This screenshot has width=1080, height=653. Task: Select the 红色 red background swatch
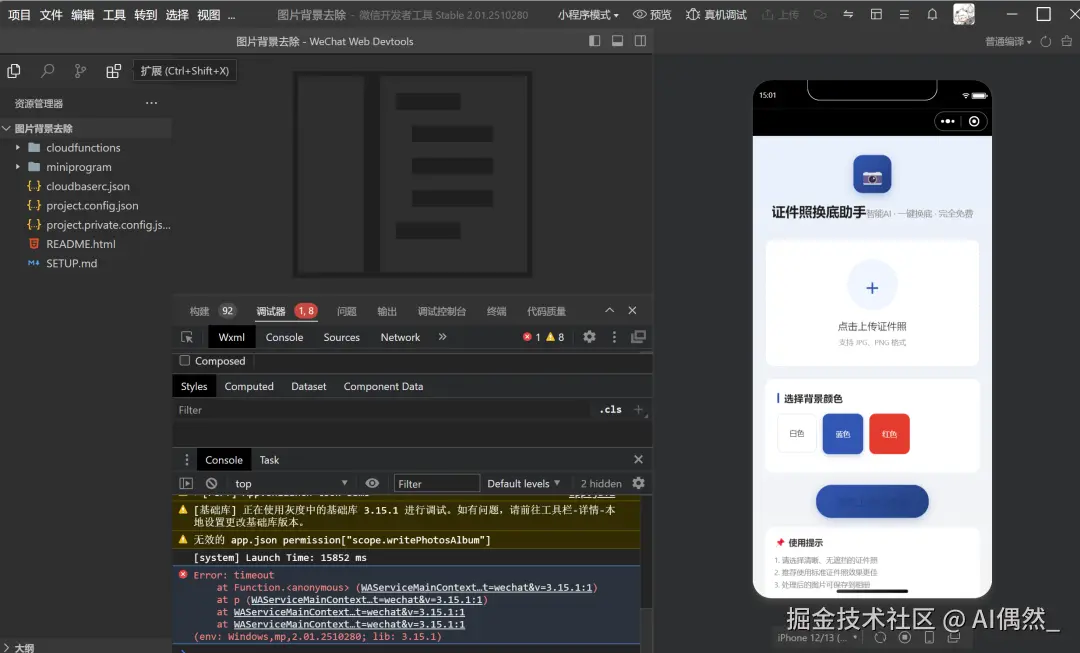click(889, 433)
